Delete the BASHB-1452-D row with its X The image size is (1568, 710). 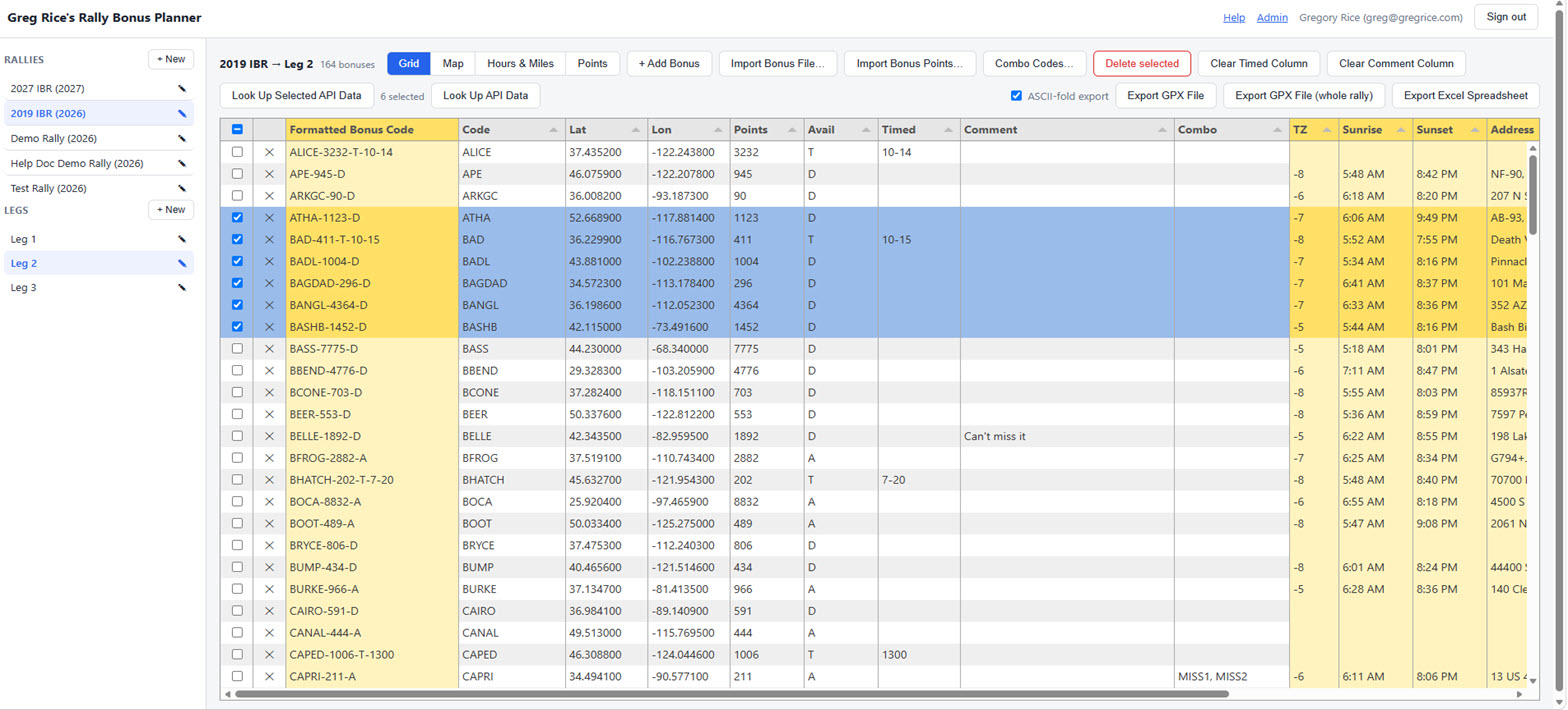269,327
